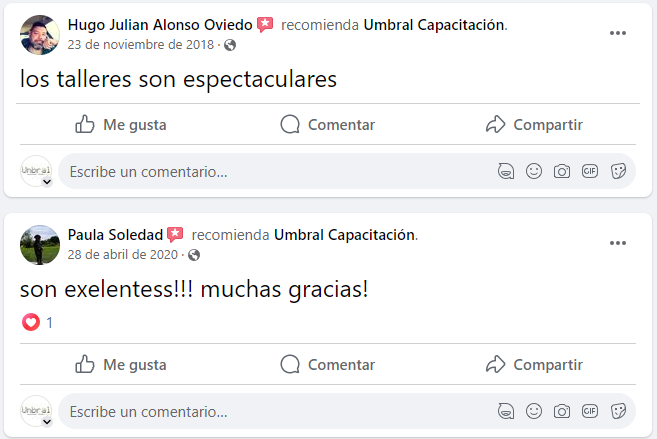Image resolution: width=657 pixels, height=439 pixels.
Task: Attach photo via camera icon in Hugo's post
Action: [x=562, y=171]
